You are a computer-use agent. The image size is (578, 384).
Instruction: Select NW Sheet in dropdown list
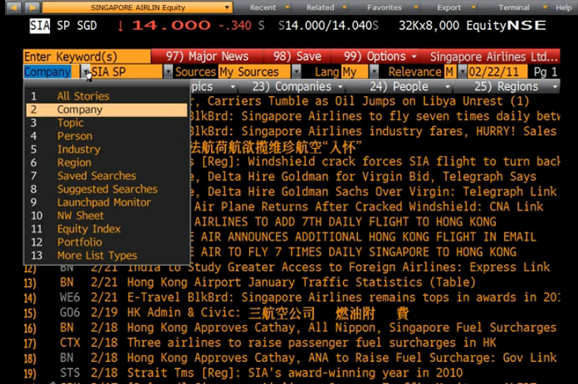click(107, 216)
